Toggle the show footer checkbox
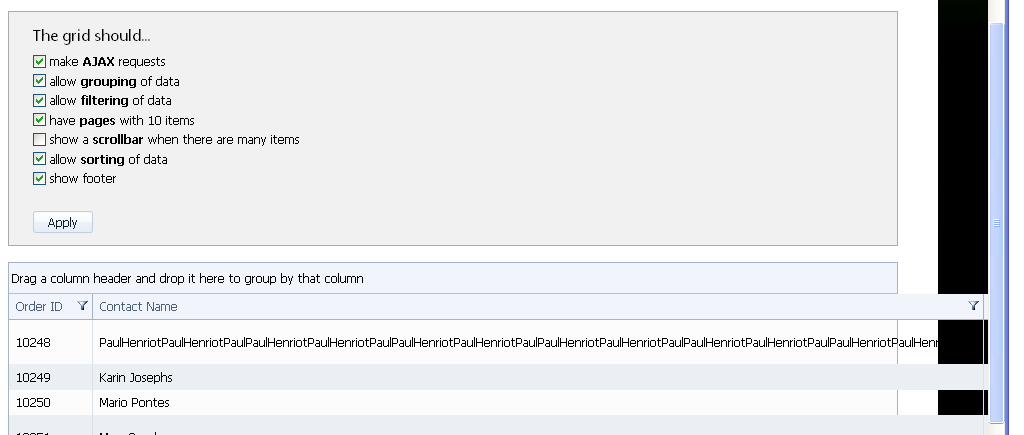 point(39,178)
